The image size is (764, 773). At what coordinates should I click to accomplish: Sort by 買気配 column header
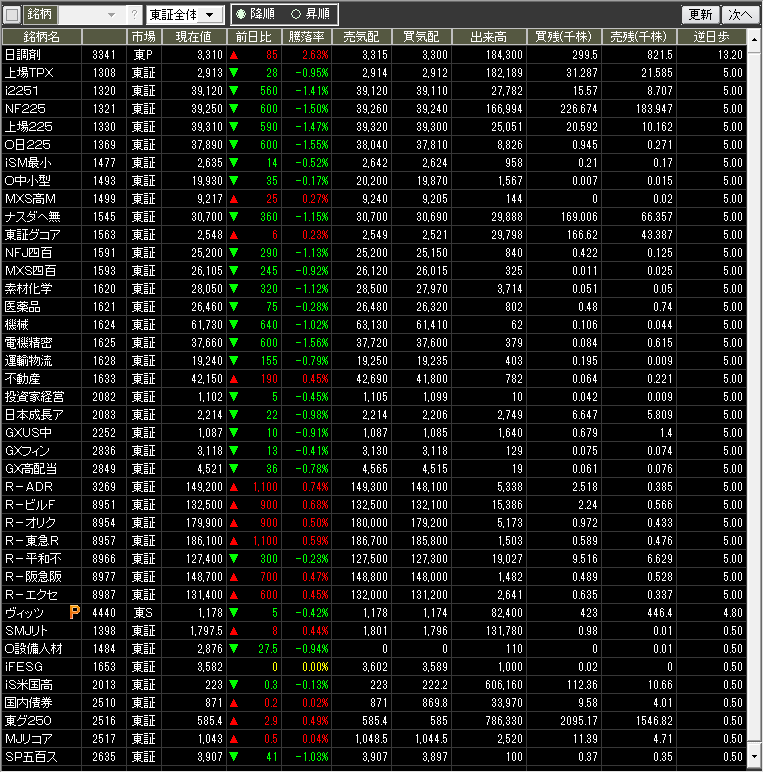pyautogui.click(x=421, y=36)
